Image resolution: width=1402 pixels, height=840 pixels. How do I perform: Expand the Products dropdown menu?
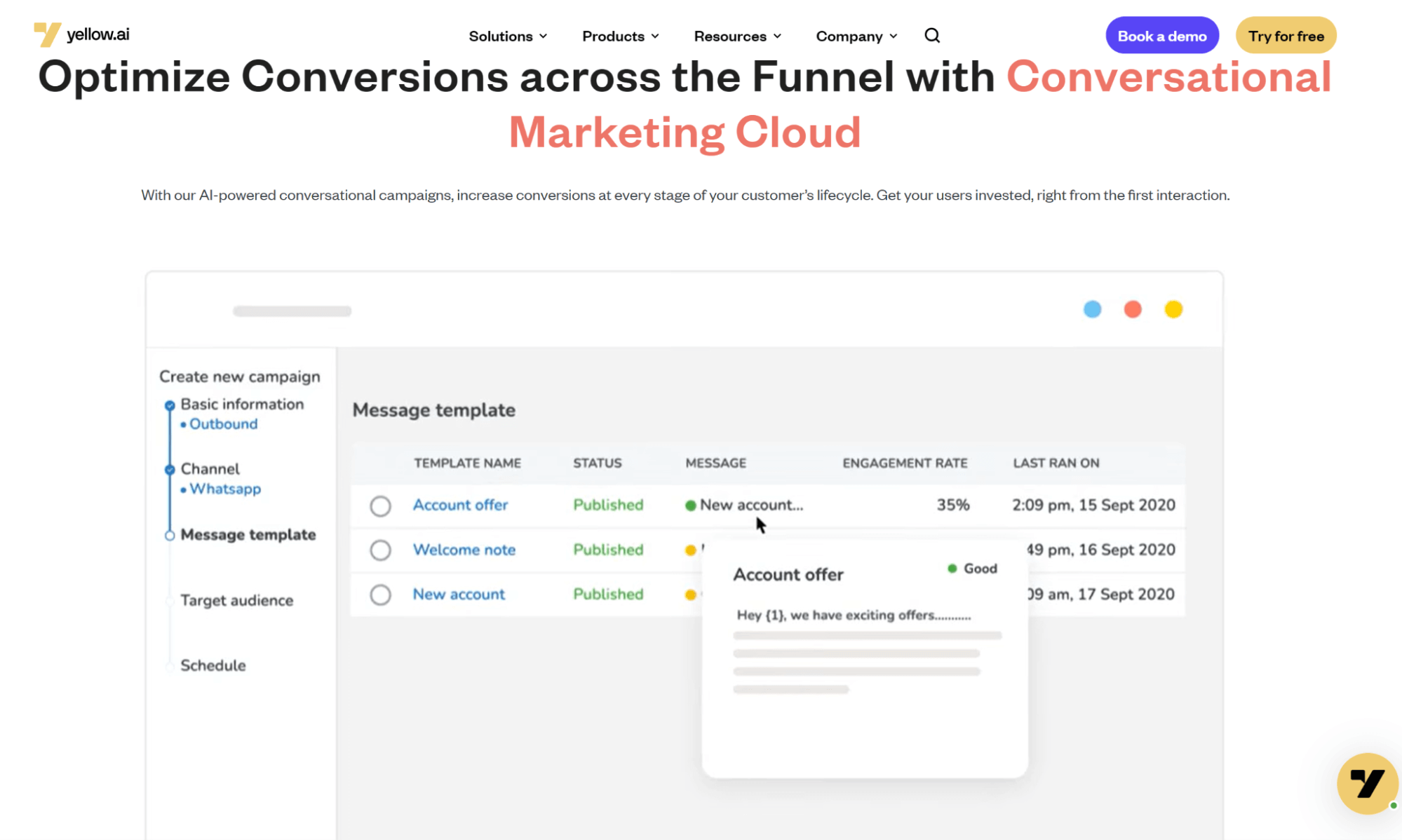click(x=620, y=36)
